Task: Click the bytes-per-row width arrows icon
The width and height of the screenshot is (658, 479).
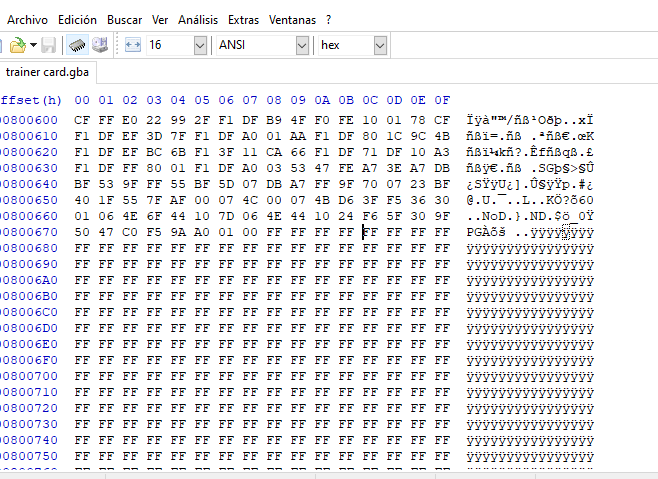Action: [133, 45]
